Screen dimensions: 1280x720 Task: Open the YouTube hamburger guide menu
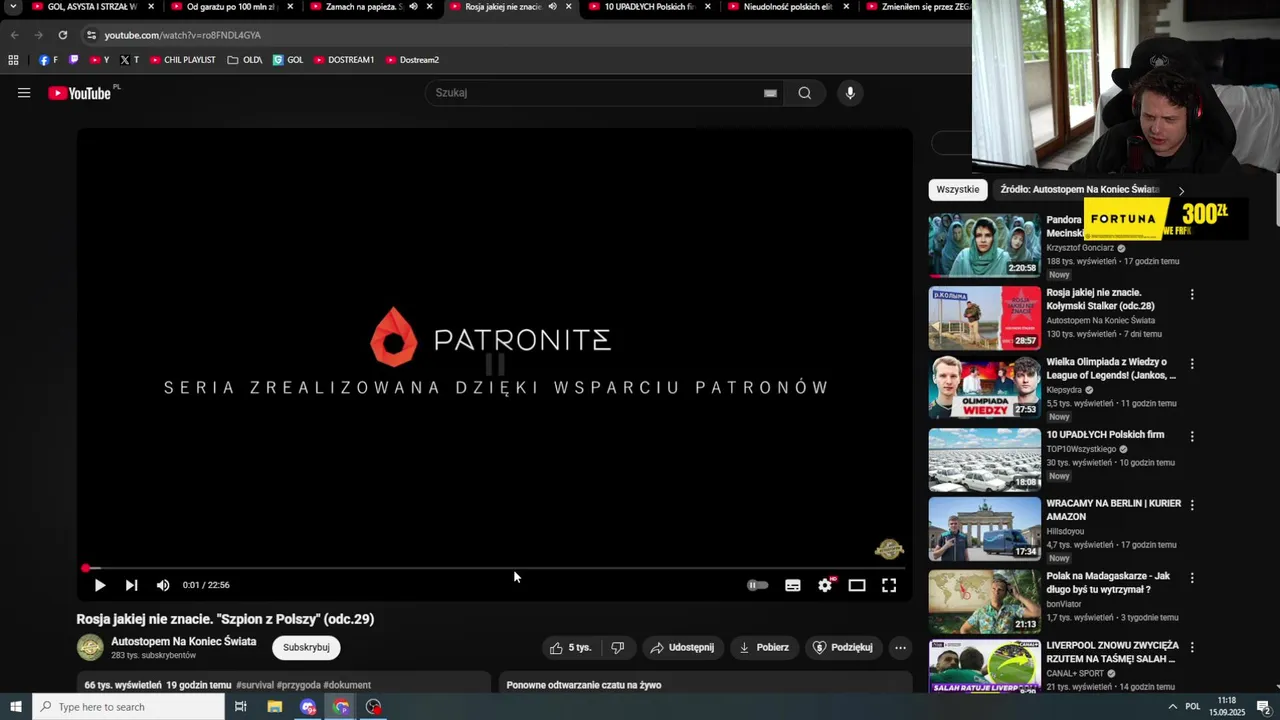click(24, 93)
